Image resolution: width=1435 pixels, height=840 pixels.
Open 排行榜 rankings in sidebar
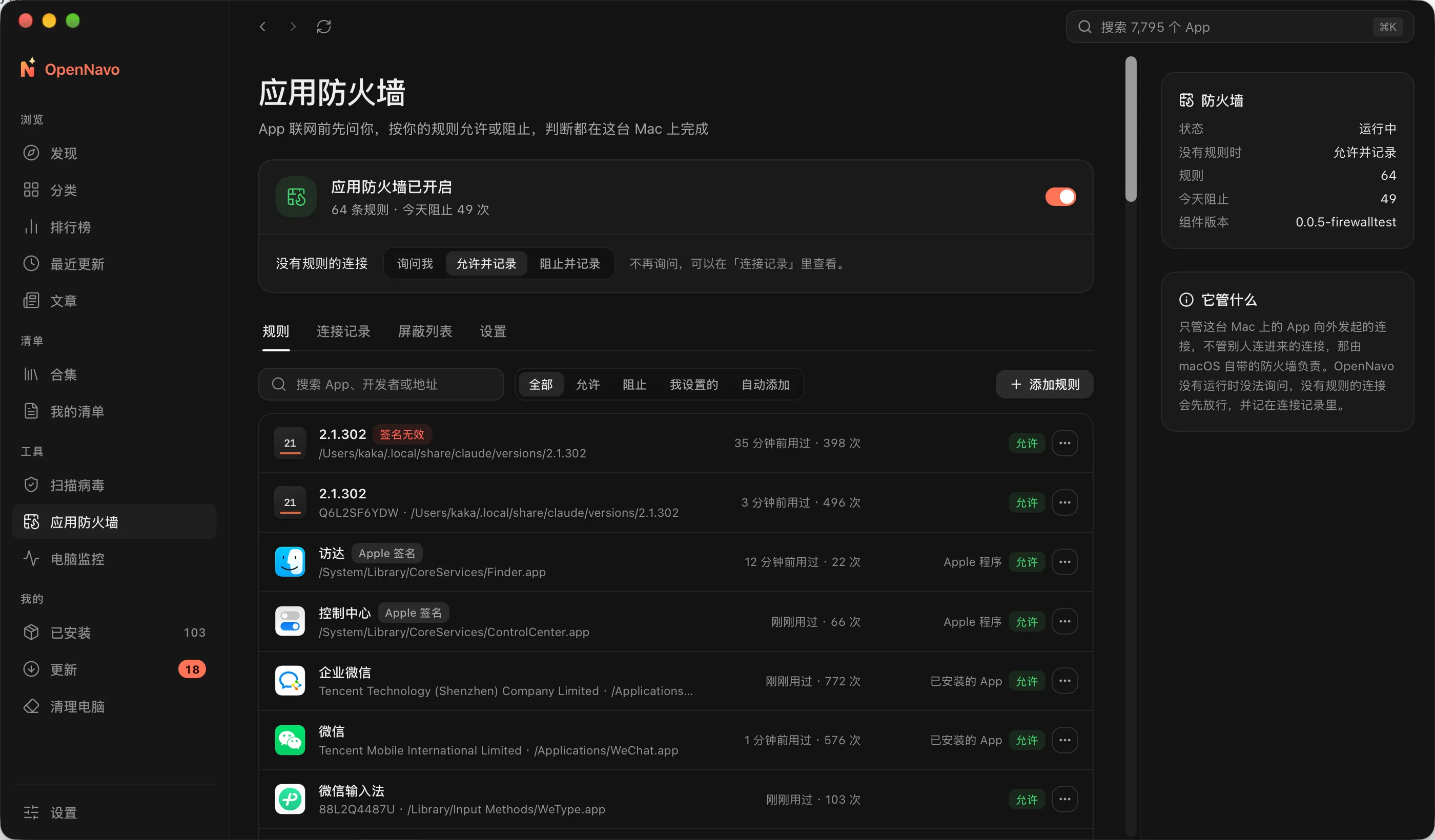click(x=114, y=227)
